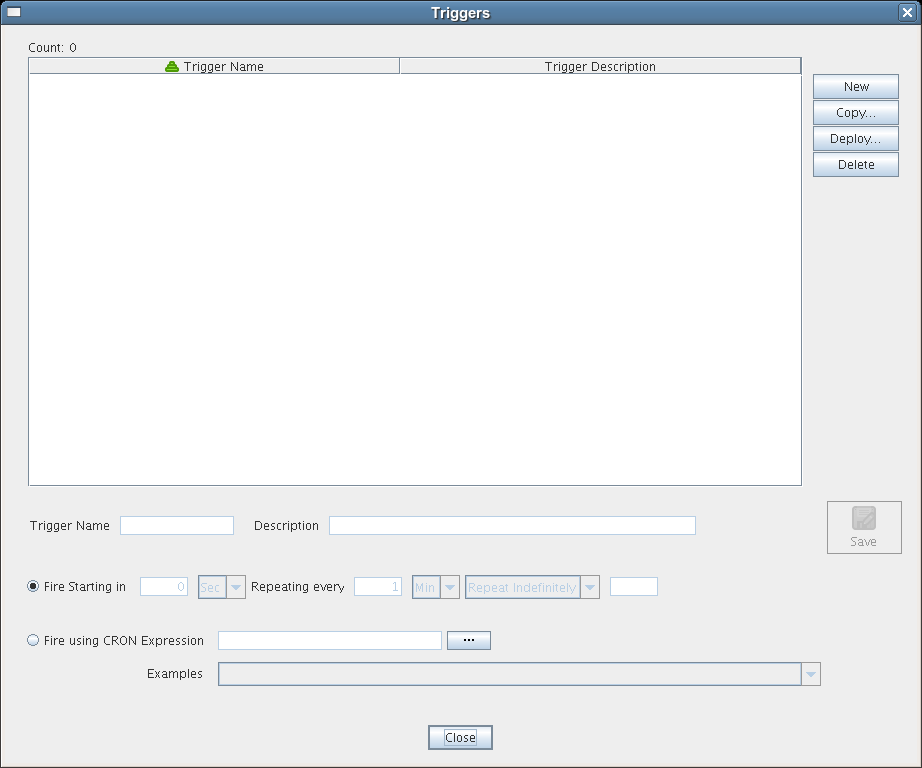Create a new trigger with New button
This screenshot has width=922, height=768.
[x=856, y=86]
